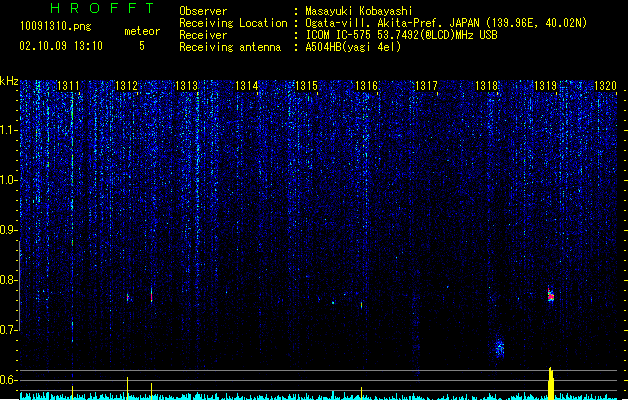Click the Receiving Location label
This screenshot has width=629, height=400.
click(233, 23)
